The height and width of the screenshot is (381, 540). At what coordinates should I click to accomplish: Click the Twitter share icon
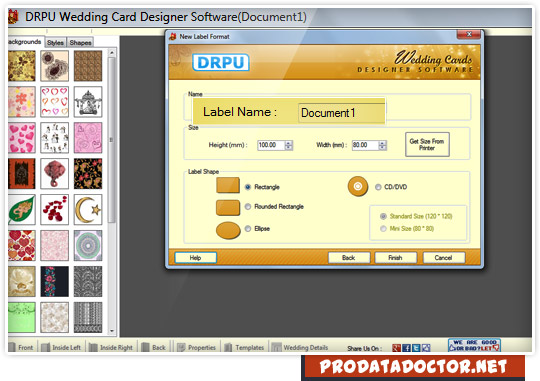[x=416, y=348]
